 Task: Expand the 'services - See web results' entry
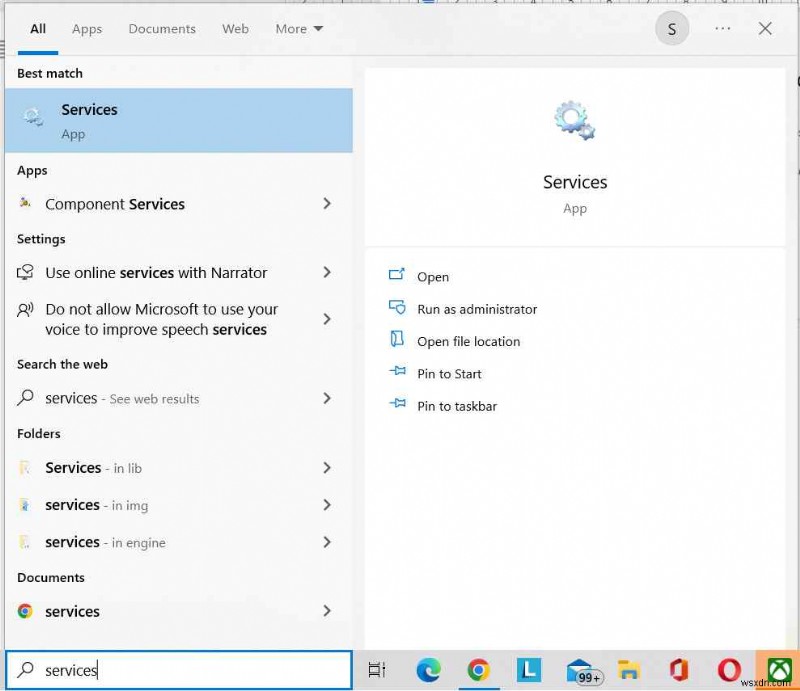[x=327, y=398]
